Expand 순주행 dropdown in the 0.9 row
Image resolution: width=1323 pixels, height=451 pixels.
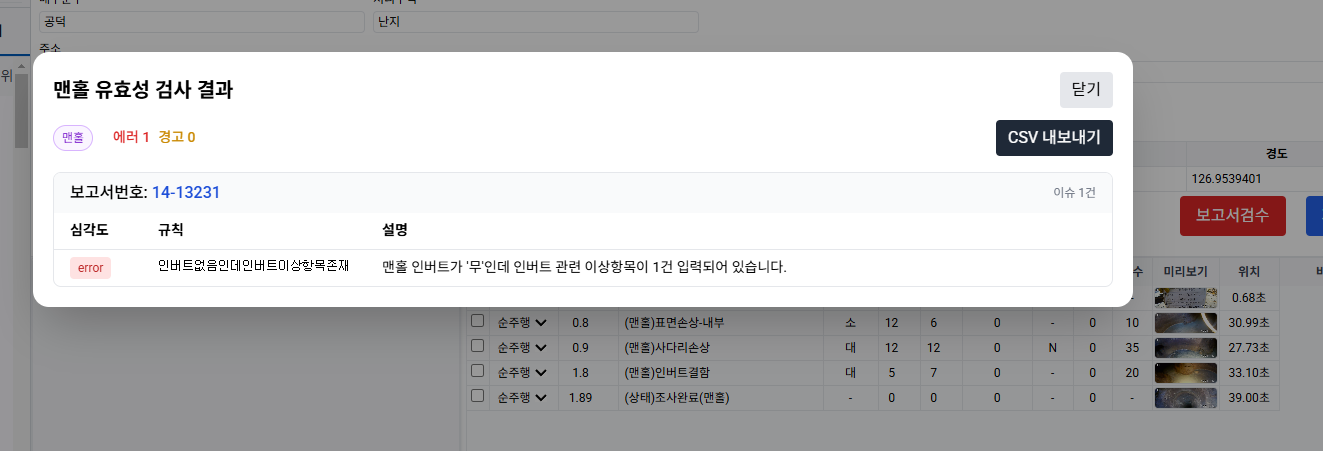pyautogui.click(x=522, y=347)
